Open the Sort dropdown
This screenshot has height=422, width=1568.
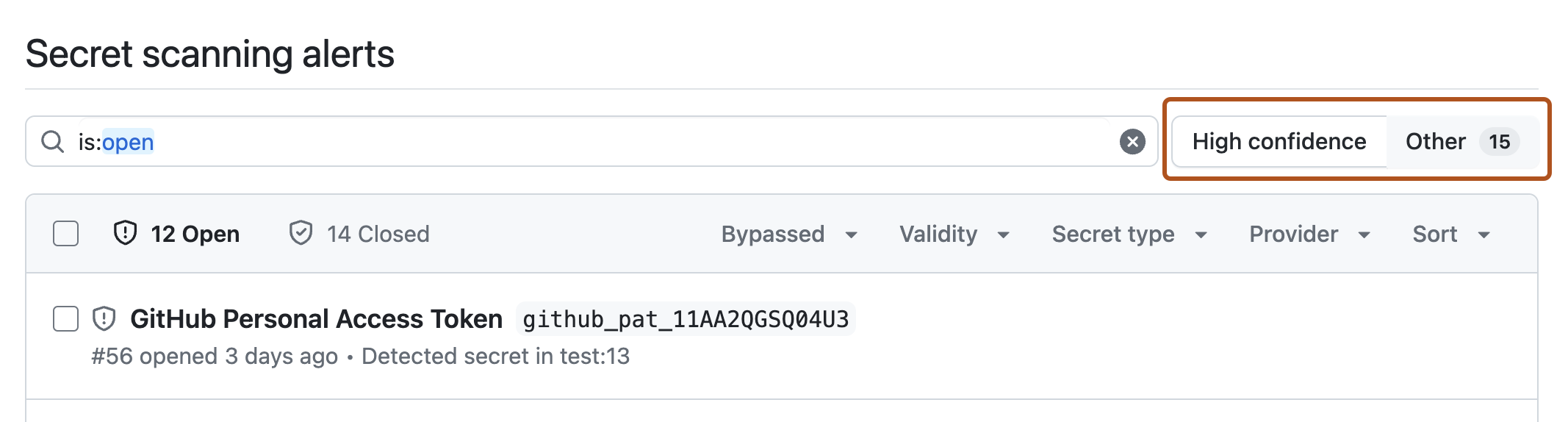click(x=1450, y=234)
